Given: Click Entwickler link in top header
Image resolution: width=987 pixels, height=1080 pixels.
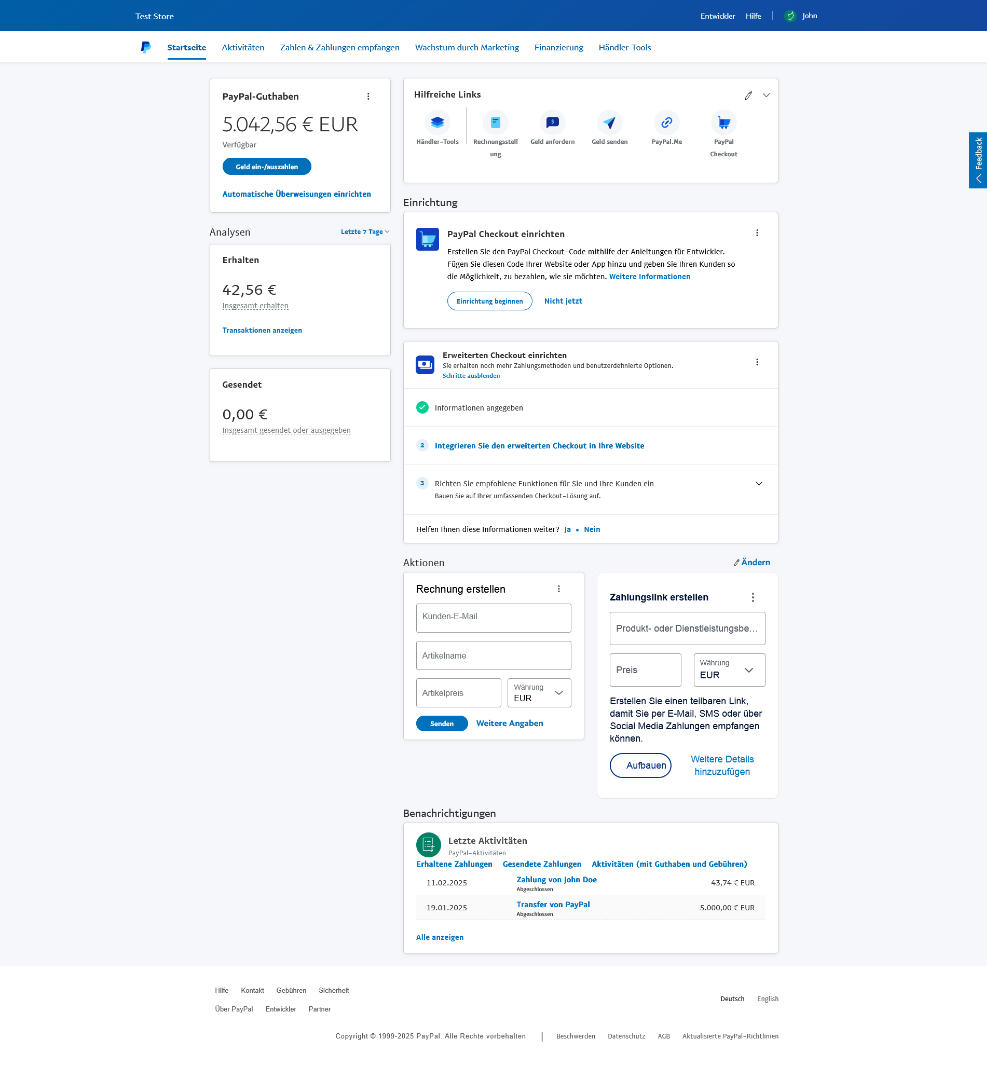Looking at the screenshot, I should point(718,16).
